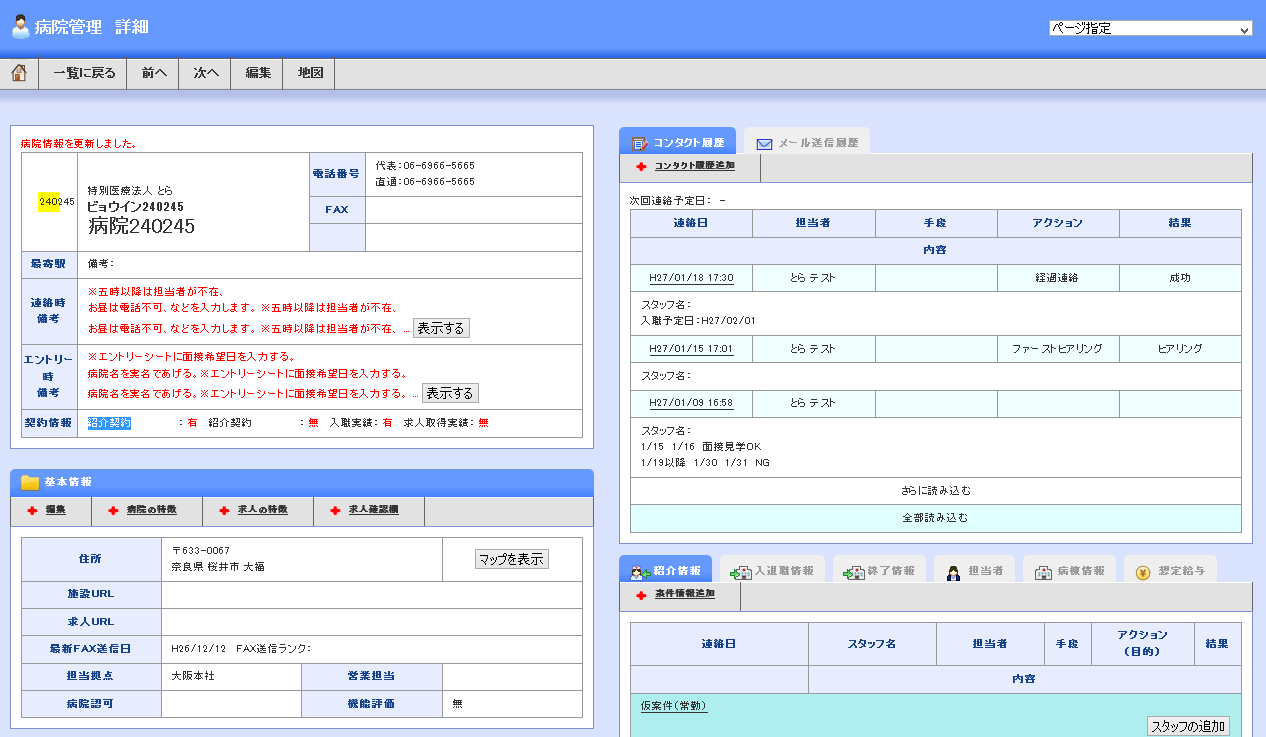The width and height of the screenshot is (1266, 737).
Task: Click the hospital icon on 終了情報 tab
Action: [854, 572]
